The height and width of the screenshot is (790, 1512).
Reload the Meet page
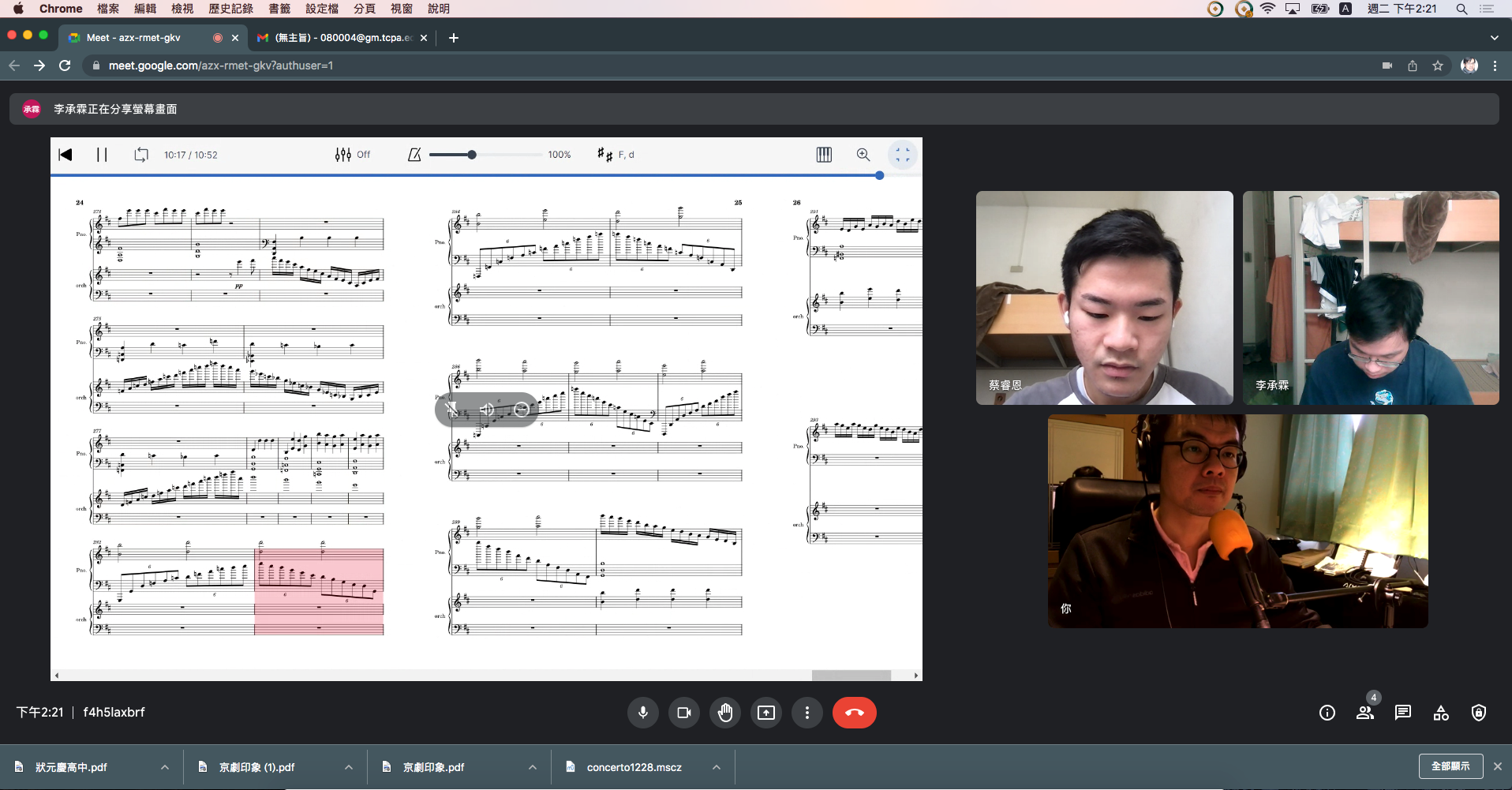pos(65,66)
